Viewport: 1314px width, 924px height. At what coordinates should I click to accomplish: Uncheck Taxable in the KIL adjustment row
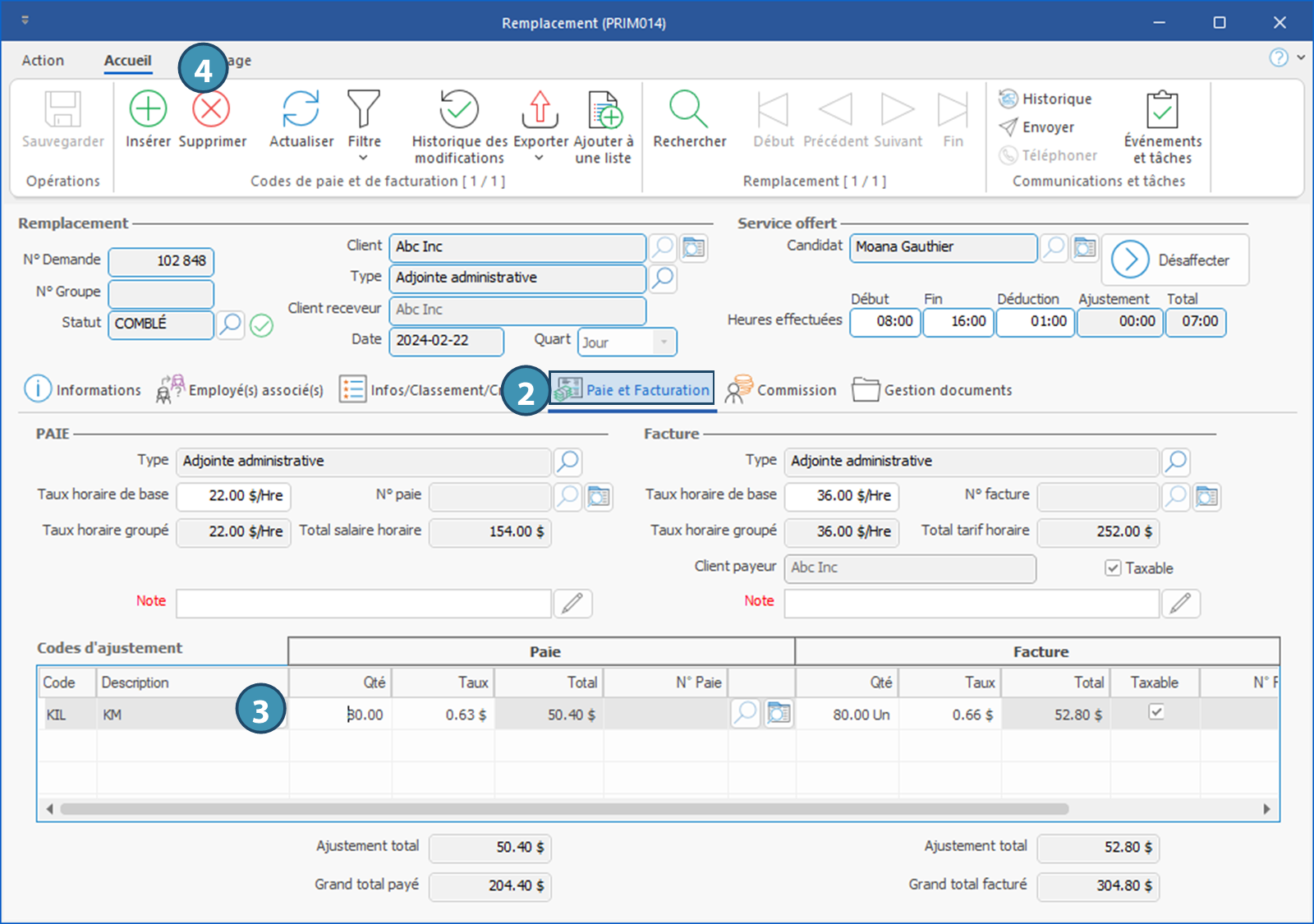[x=1155, y=712]
